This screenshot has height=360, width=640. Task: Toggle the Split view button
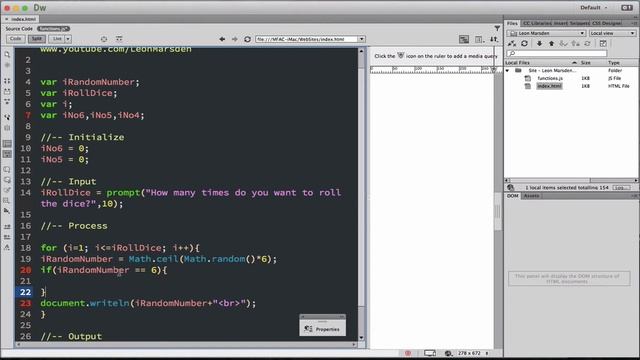[x=37, y=39]
